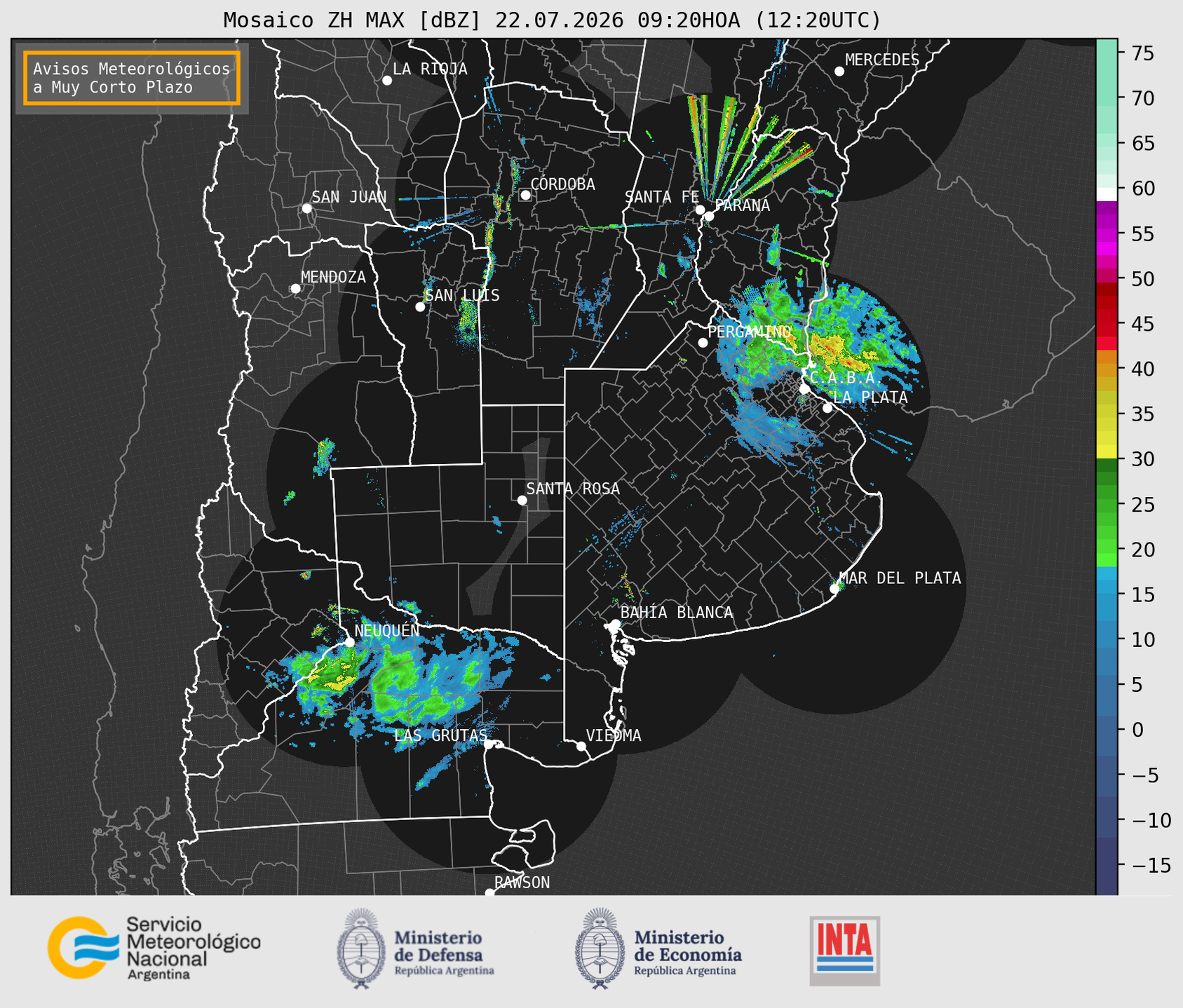1183x1008 pixels.
Task: Click the La Rioja city label
Action: click(430, 69)
